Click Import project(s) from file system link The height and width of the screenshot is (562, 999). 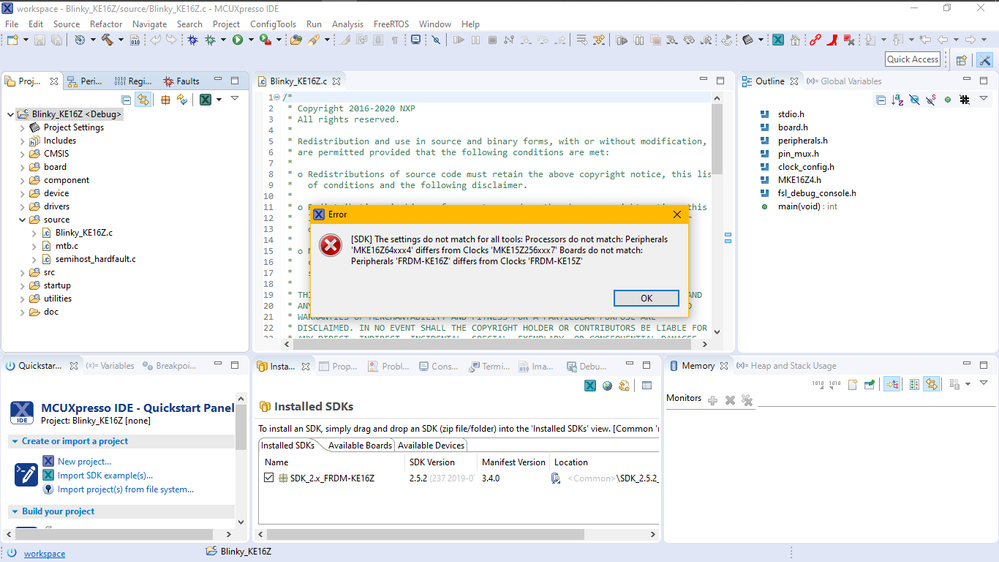[126, 489]
